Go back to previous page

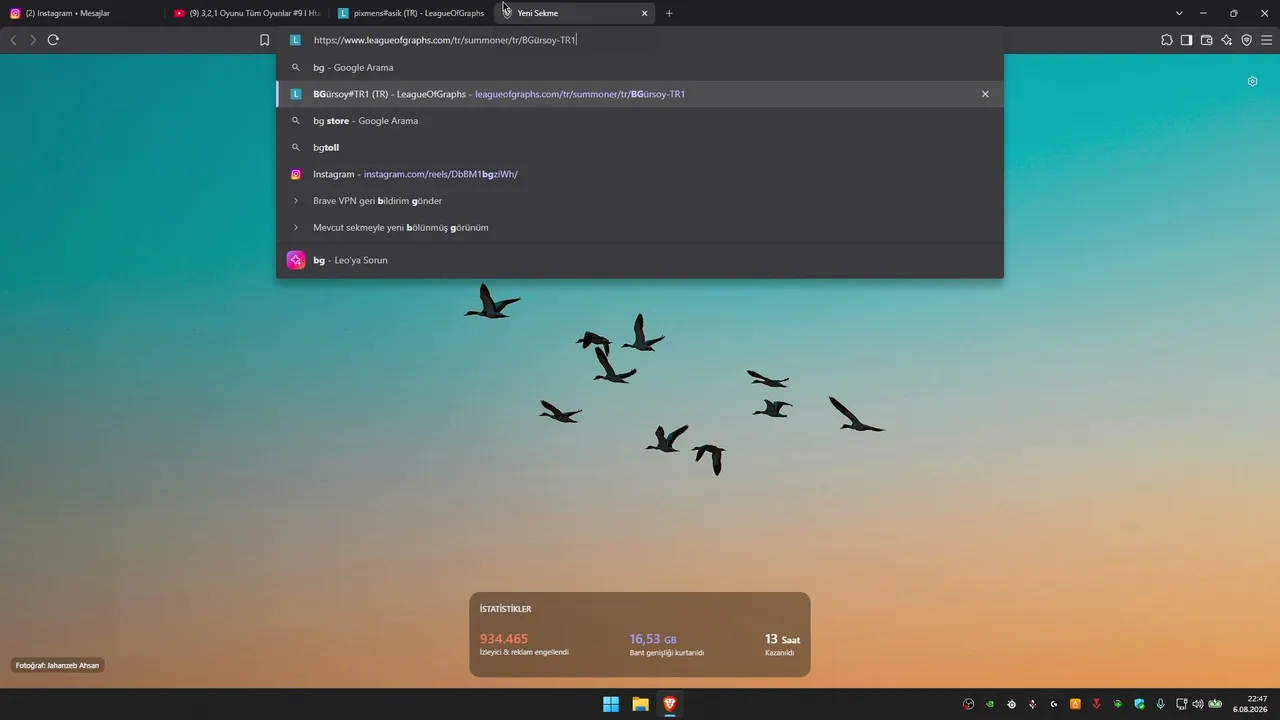13,40
